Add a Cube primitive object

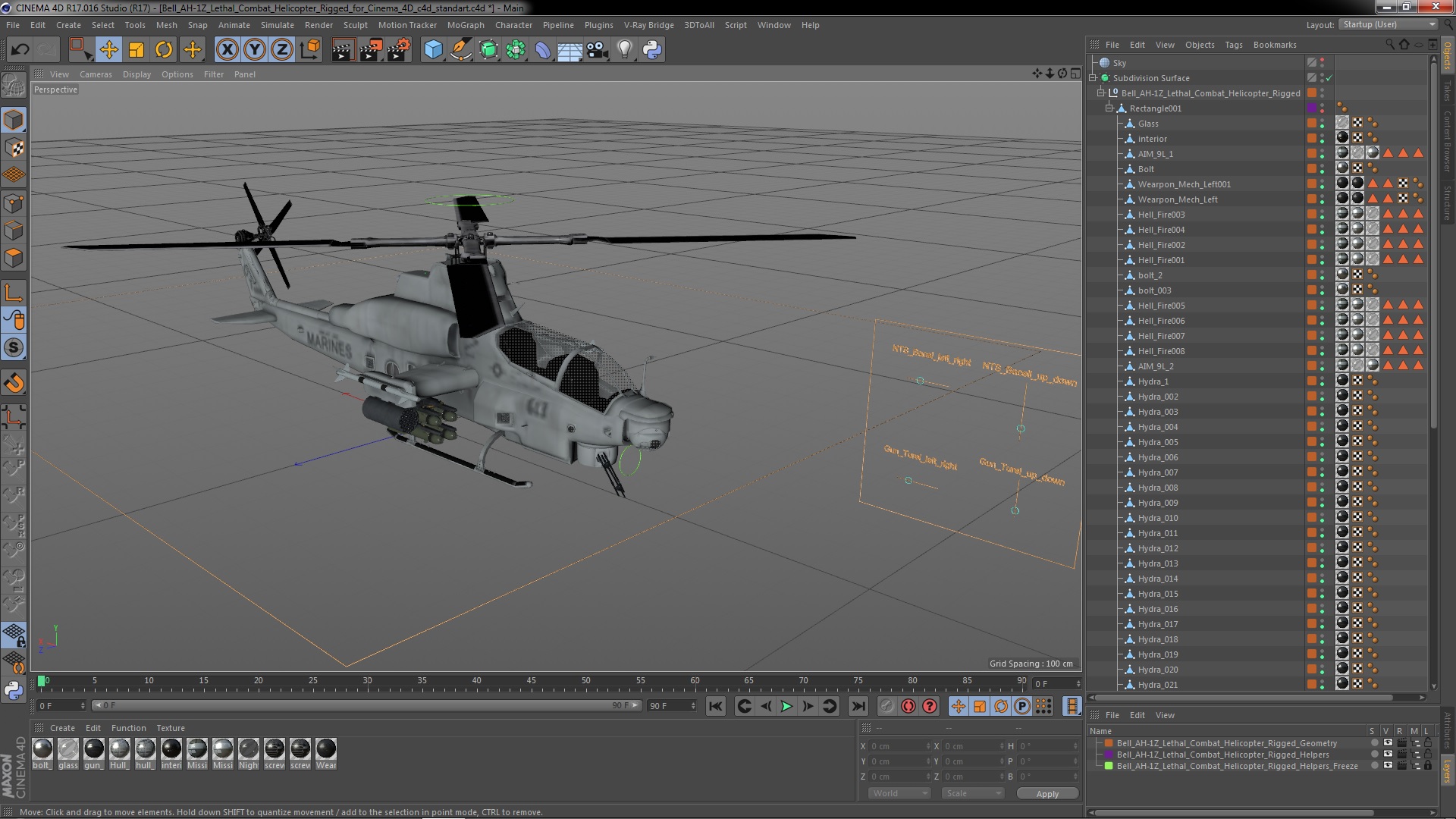click(x=433, y=50)
